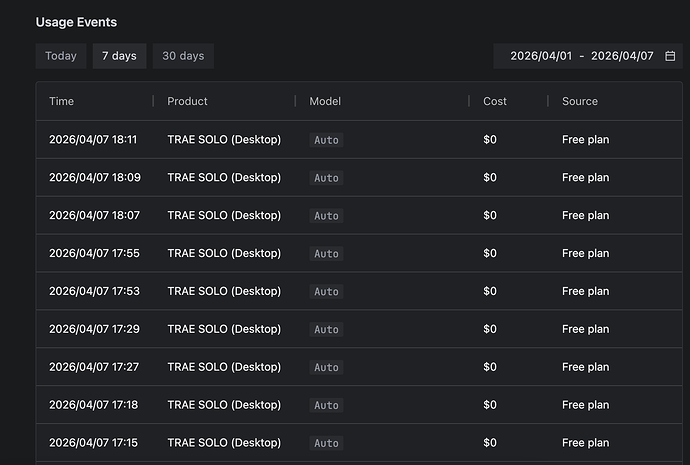Click the $0 cost in 18:11 row
This screenshot has height=465, width=690.
click(490, 139)
